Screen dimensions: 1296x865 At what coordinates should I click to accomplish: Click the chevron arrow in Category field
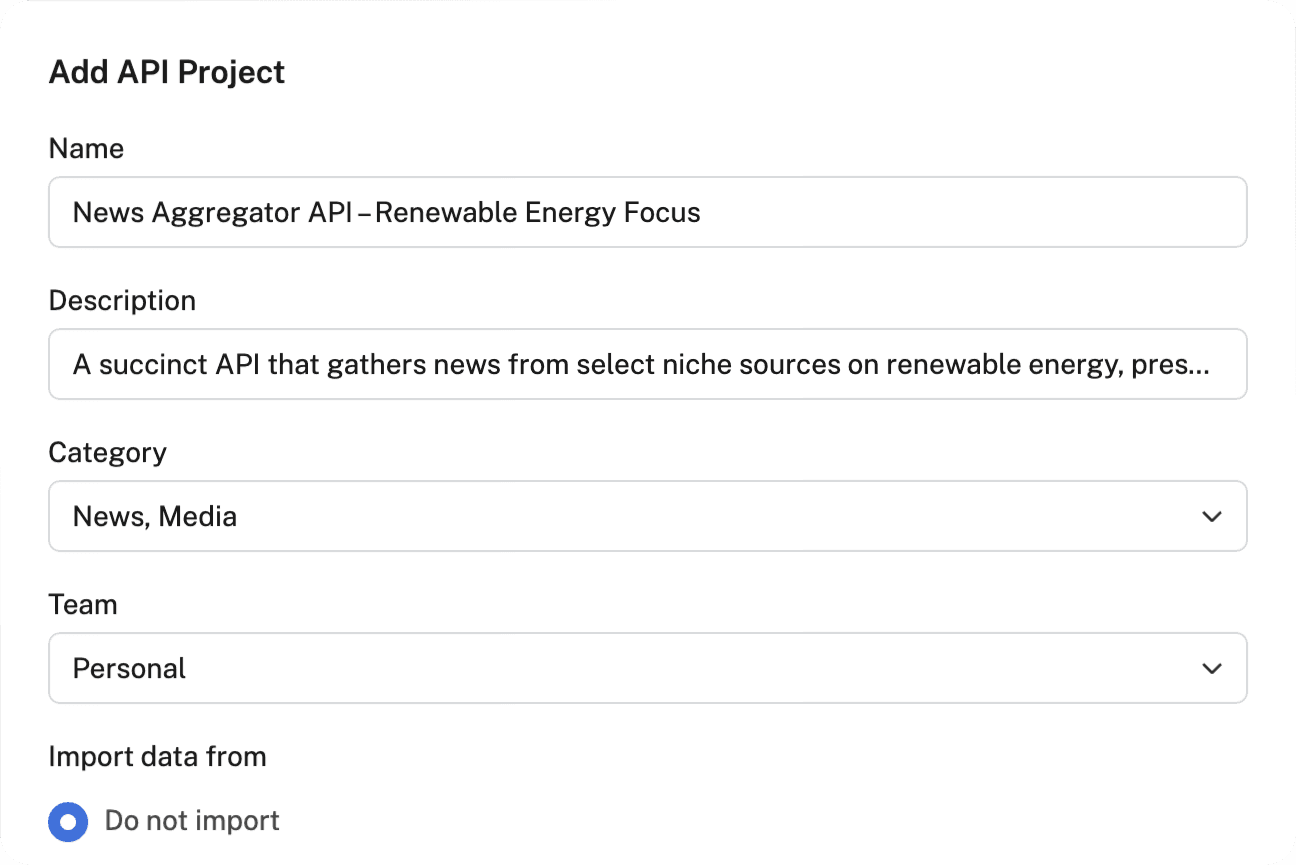1212,516
